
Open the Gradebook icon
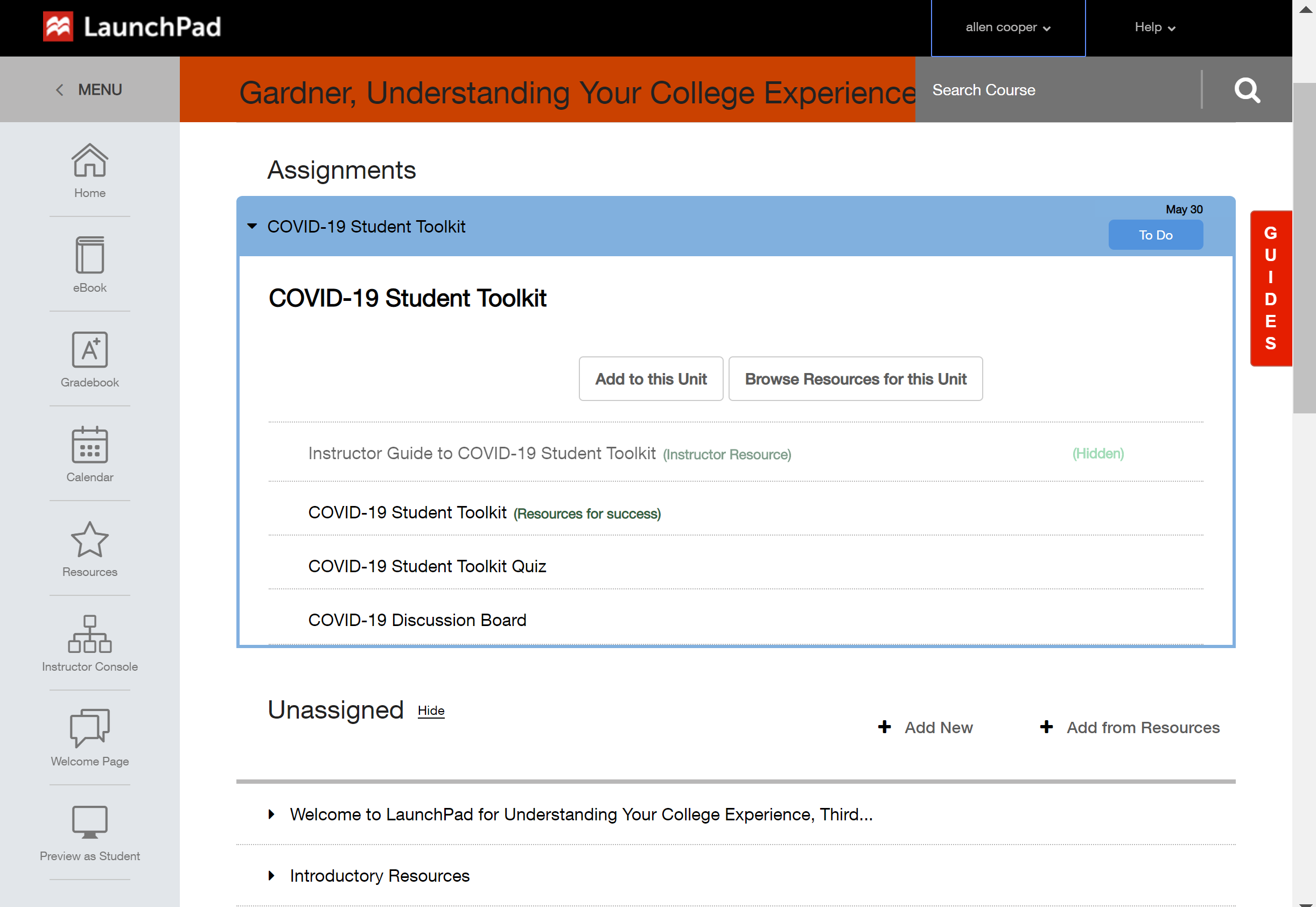click(90, 349)
